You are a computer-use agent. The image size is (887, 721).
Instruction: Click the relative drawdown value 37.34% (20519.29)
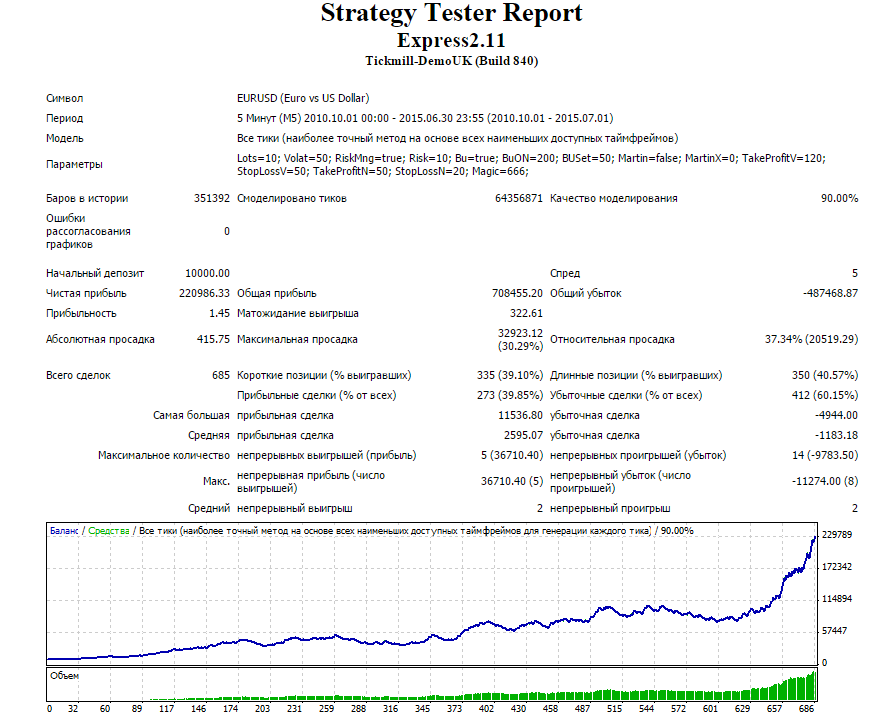pyautogui.click(x=811, y=339)
